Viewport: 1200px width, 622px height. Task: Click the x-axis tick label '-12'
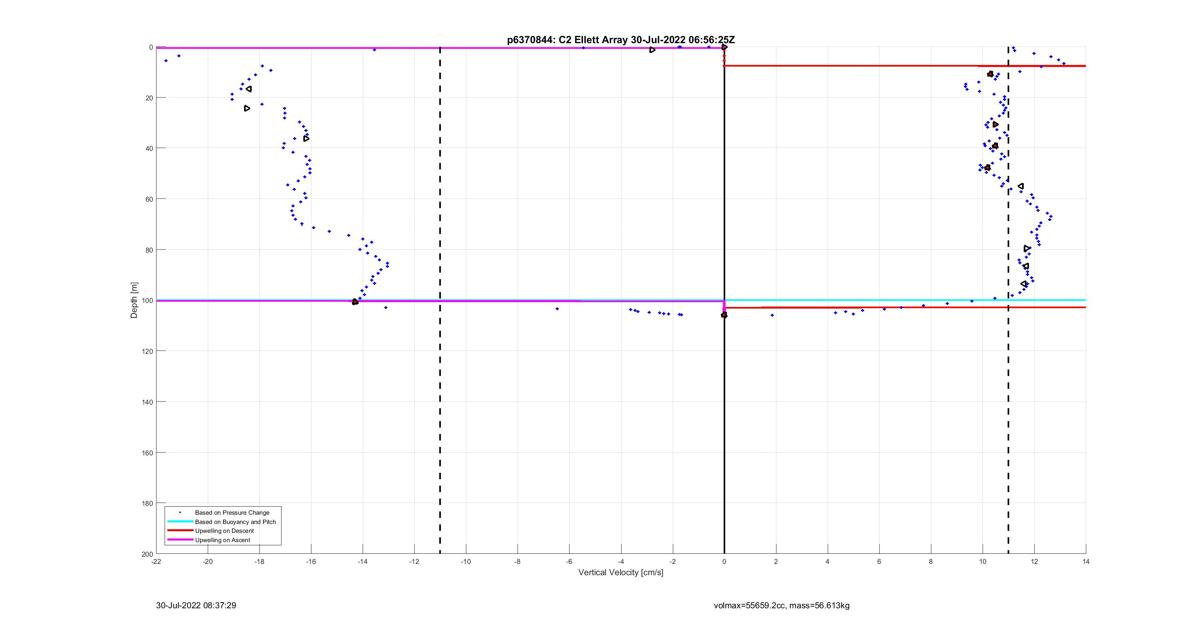pyautogui.click(x=414, y=561)
